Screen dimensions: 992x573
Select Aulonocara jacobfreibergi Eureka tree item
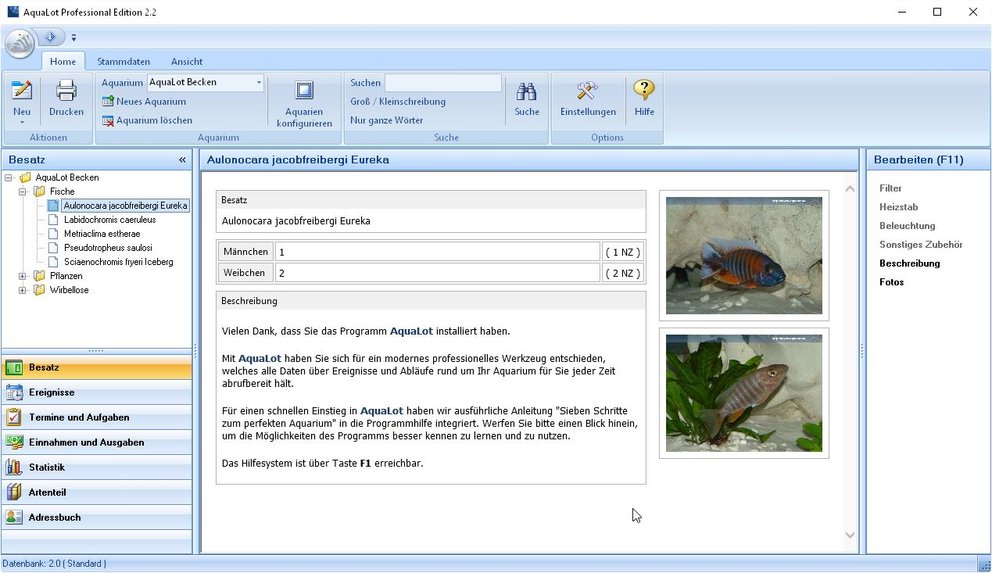(x=125, y=206)
